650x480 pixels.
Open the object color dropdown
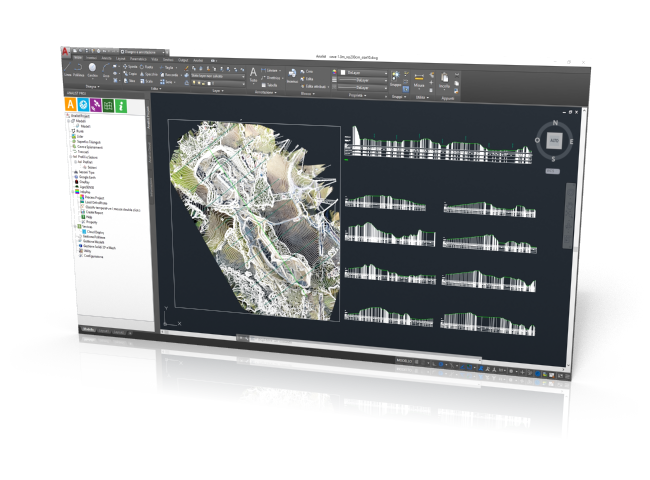pyautogui.click(x=364, y=73)
